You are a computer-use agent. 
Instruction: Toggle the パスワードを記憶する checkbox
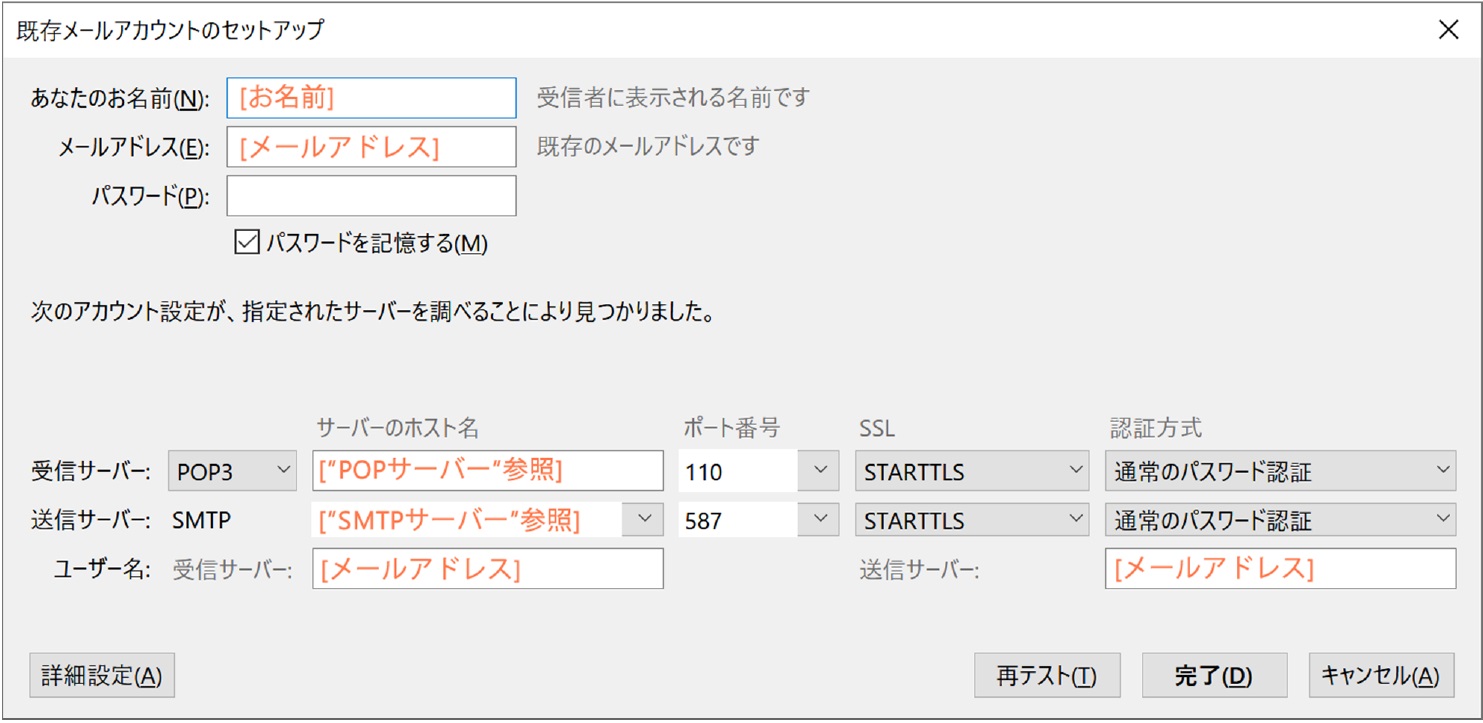pyautogui.click(x=246, y=243)
